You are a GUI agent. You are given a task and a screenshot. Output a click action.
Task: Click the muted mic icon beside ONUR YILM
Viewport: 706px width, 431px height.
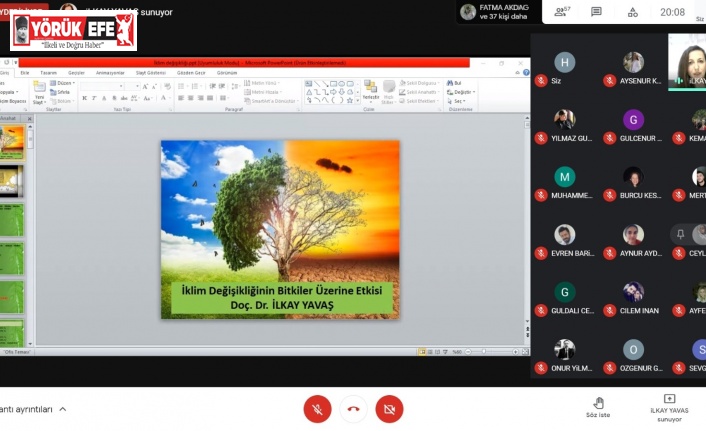point(541,368)
